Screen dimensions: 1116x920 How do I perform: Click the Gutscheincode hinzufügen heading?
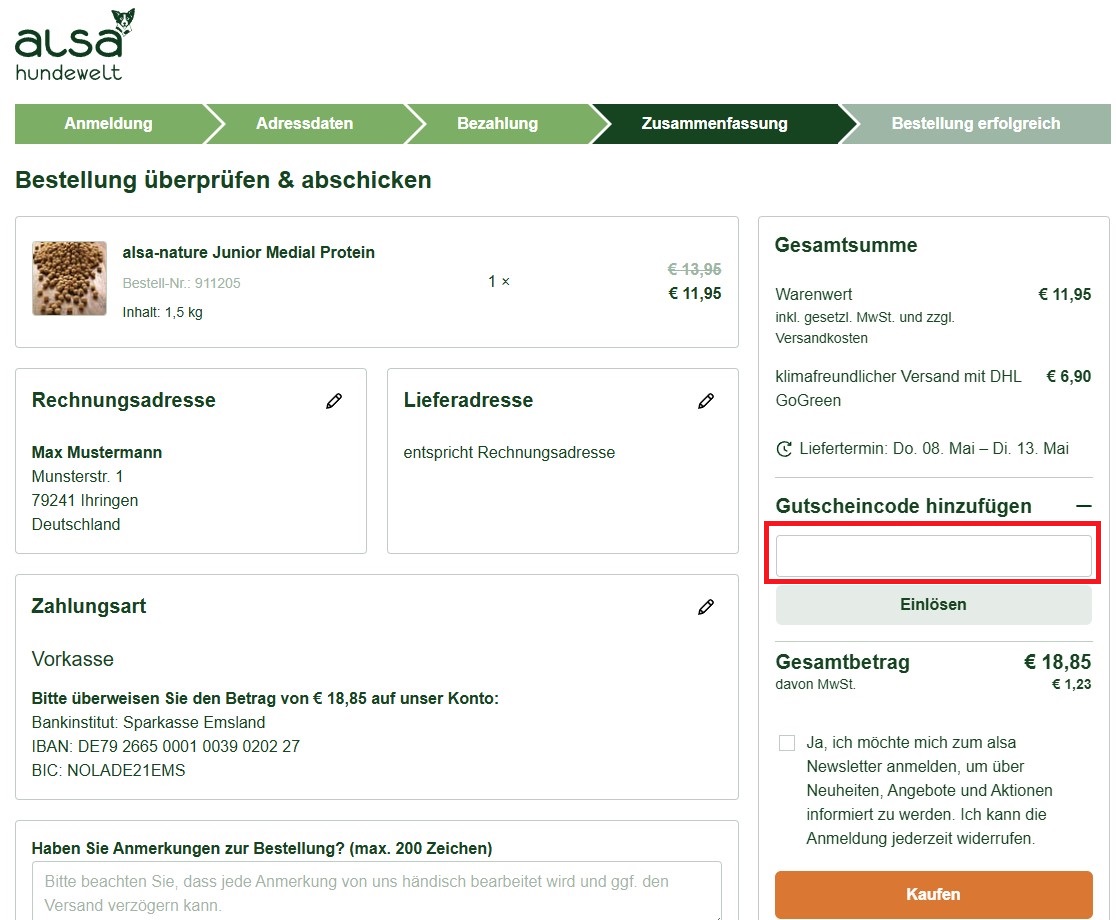tap(903, 506)
